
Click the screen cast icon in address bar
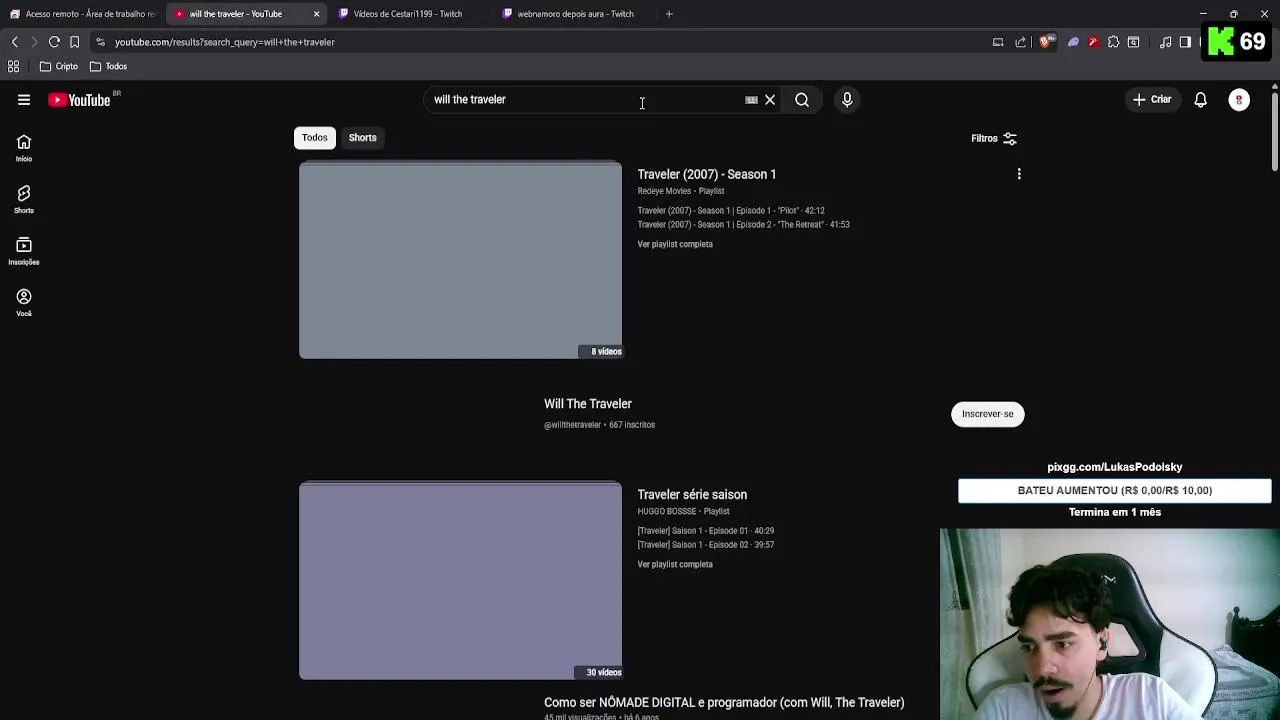coord(998,42)
